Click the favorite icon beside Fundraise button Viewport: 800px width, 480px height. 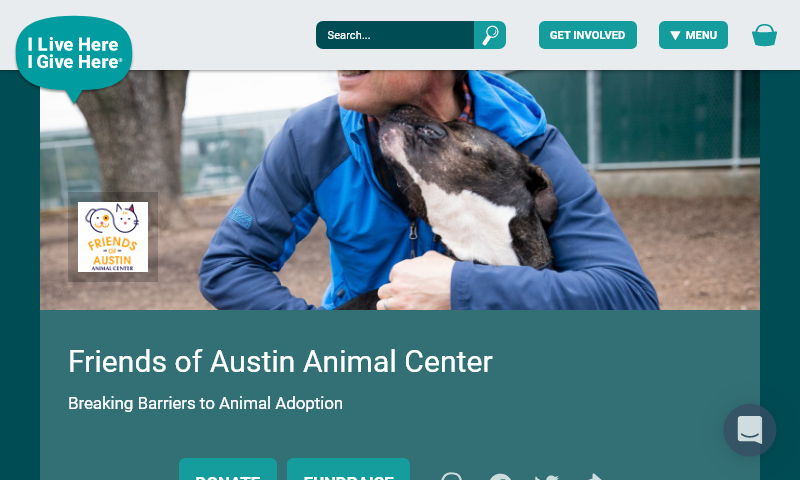[x=452, y=477]
